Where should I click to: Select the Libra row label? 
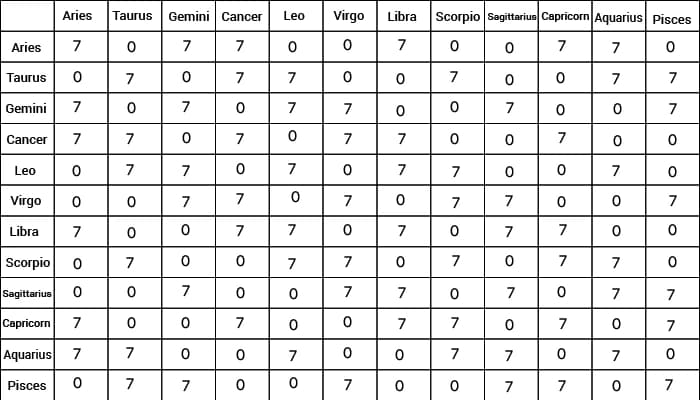(27, 232)
